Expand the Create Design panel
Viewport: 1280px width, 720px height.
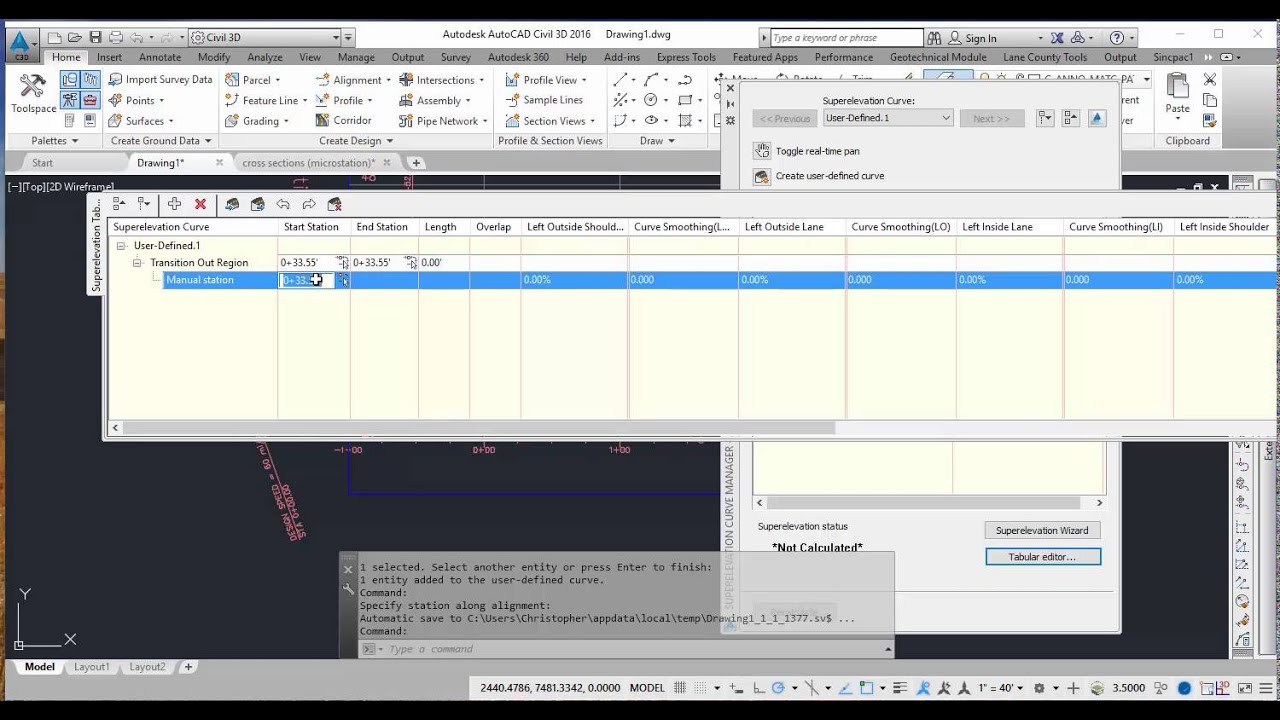pyautogui.click(x=356, y=141)
